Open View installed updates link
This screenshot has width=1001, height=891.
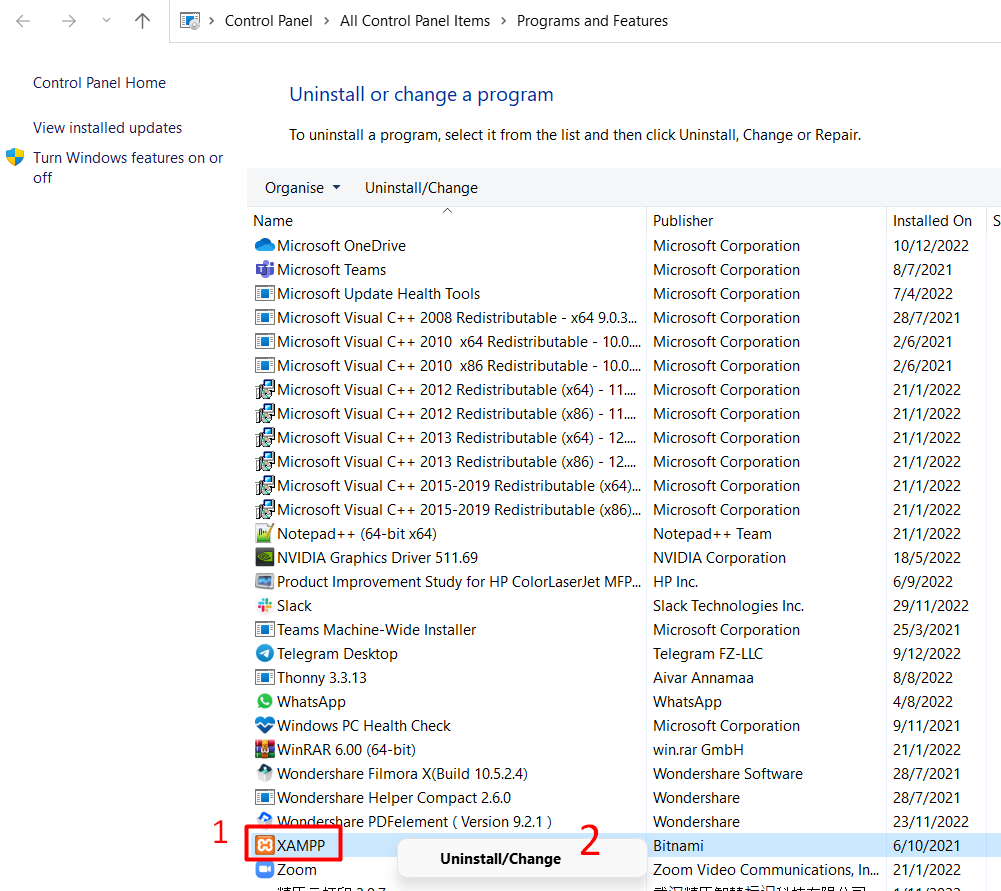[x=107, y=128]
